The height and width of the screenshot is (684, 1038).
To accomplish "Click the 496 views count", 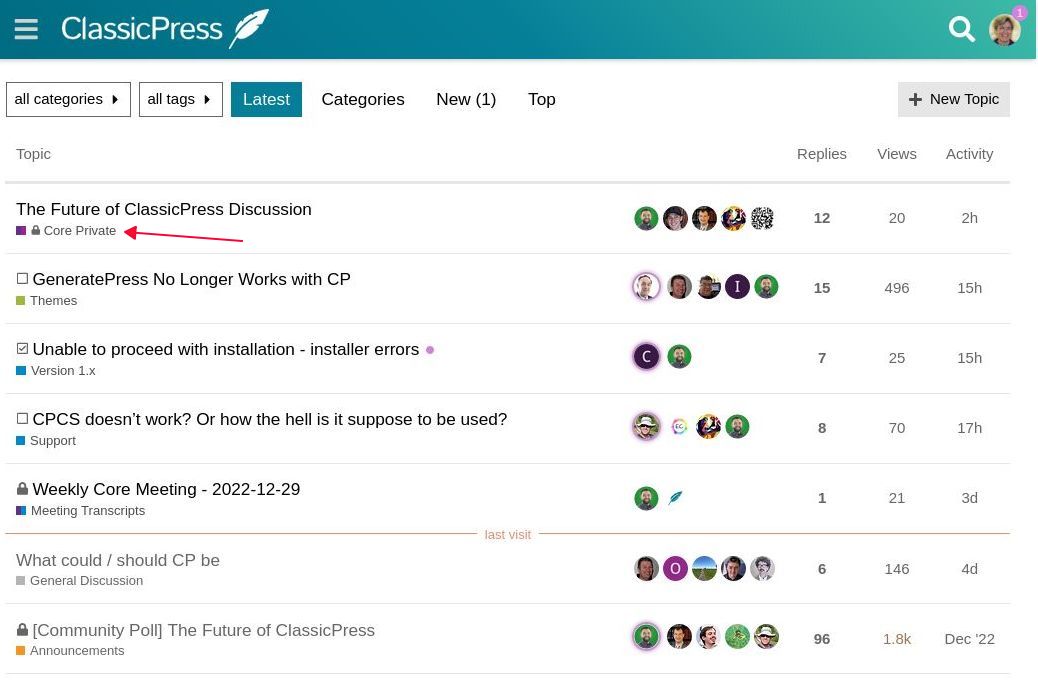I will point(896,288).
